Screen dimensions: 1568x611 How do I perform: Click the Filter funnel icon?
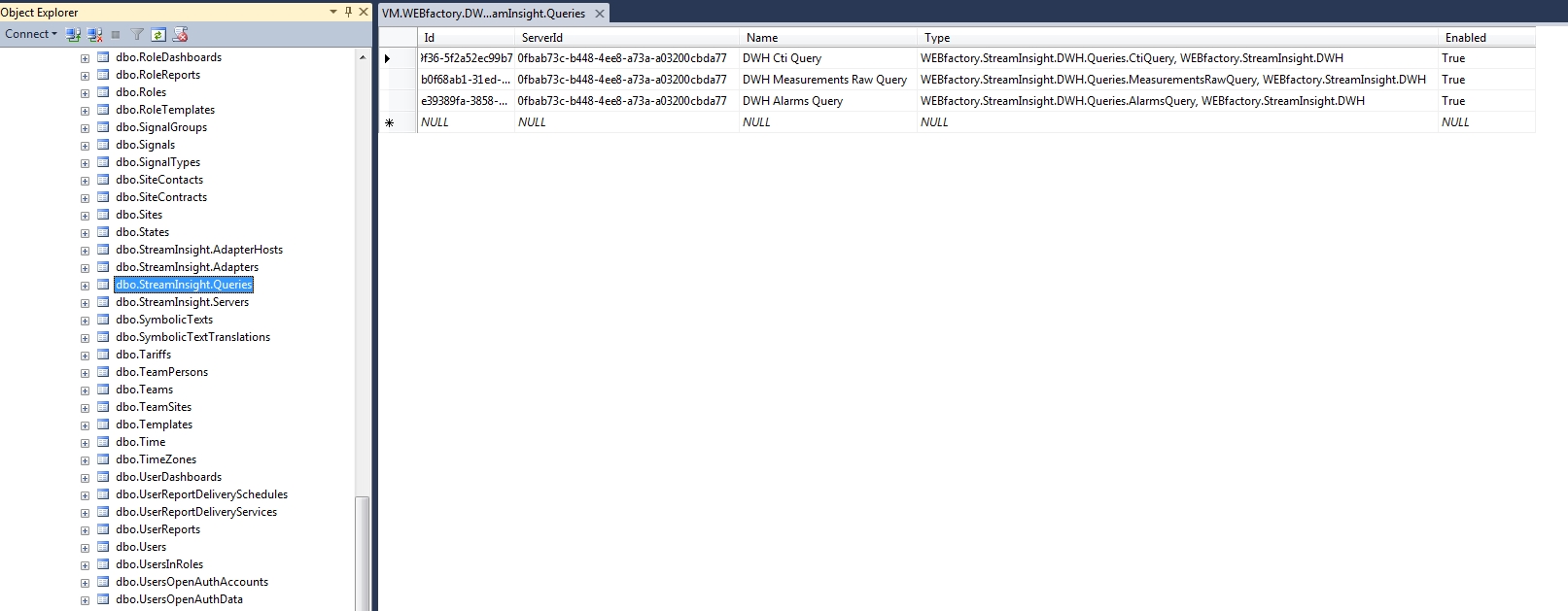(x=137, y=34)
